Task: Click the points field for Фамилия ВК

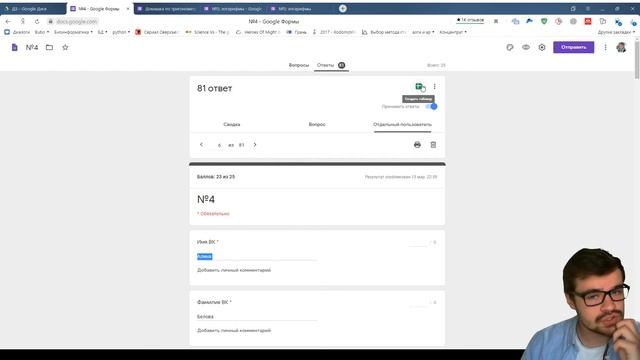Action: [x=418, y=302]
